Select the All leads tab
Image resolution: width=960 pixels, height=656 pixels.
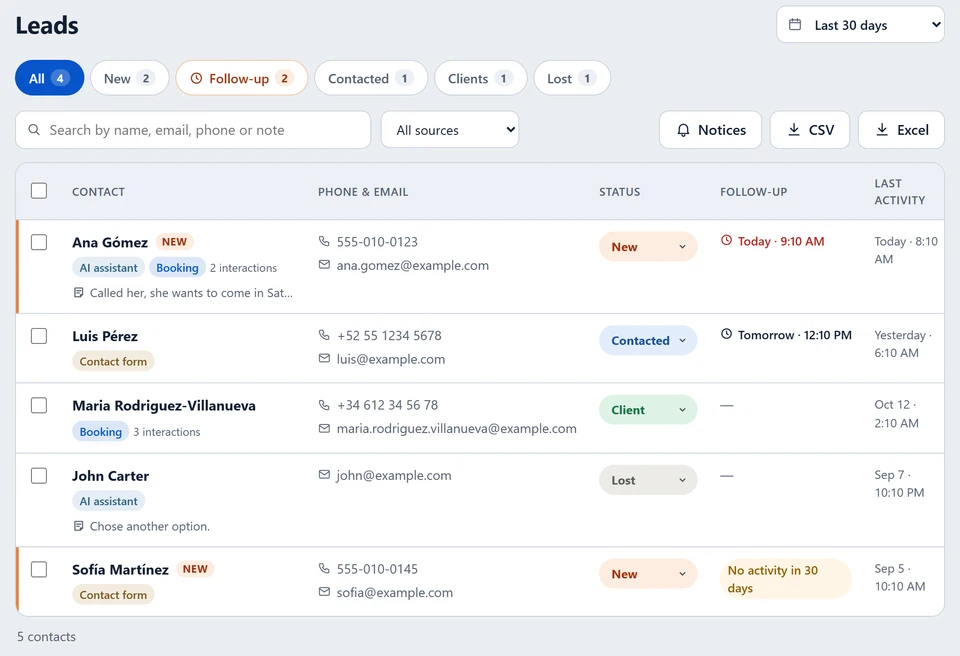pyautogui.click(x=50, y=78)
